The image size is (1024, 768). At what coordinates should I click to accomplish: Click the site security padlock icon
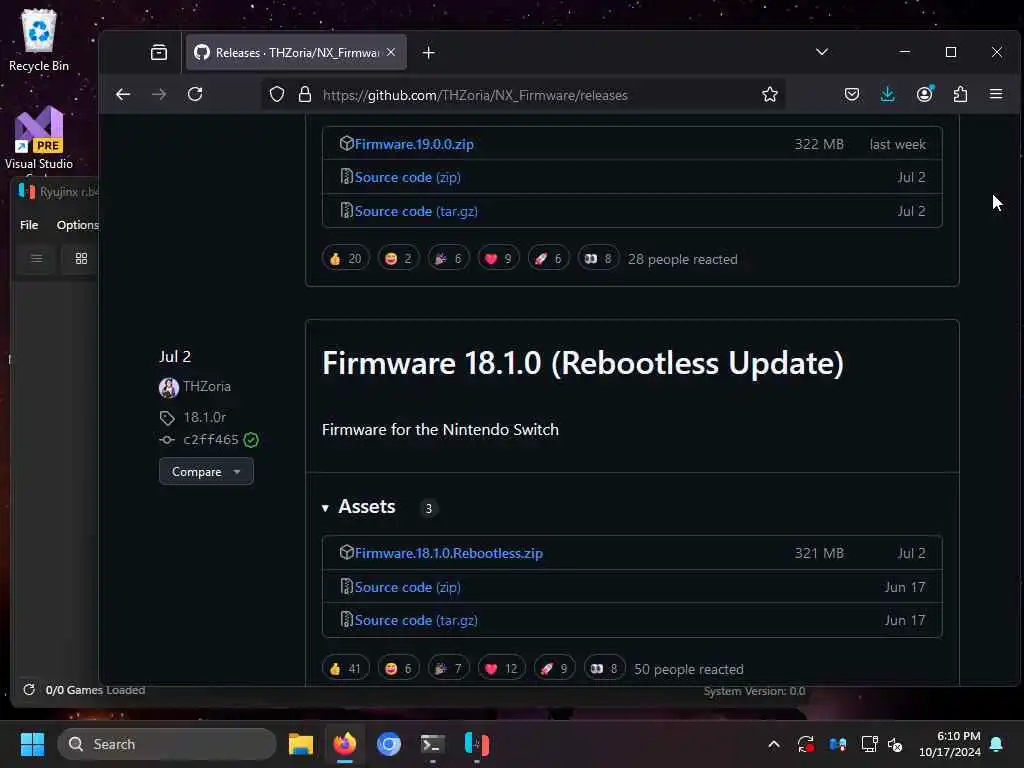pyautogui.click(x=305, y=95)
